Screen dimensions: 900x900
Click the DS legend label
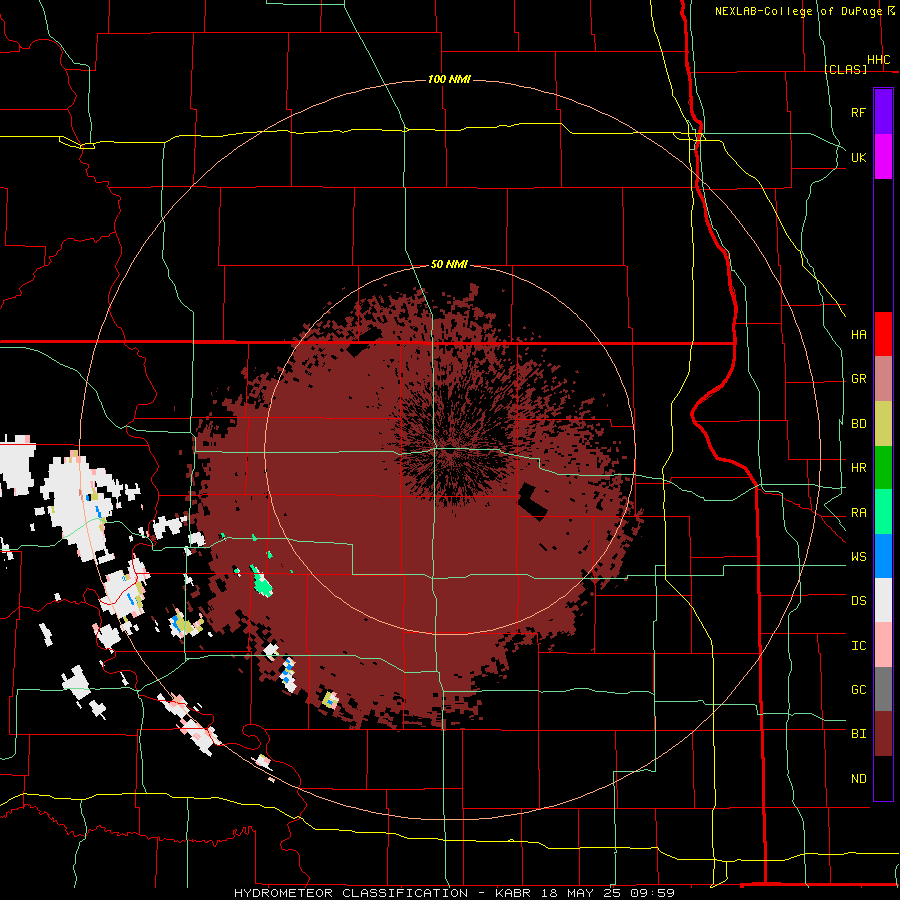[858, 601]
